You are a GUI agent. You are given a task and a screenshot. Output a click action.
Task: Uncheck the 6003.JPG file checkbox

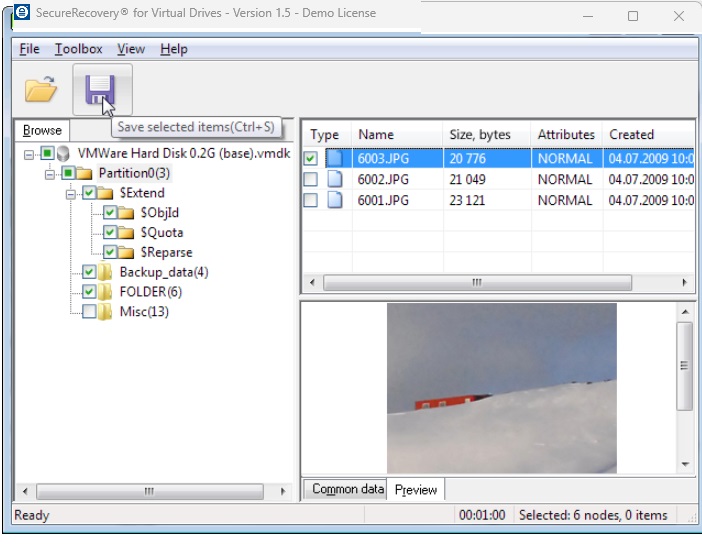point(311,158)
